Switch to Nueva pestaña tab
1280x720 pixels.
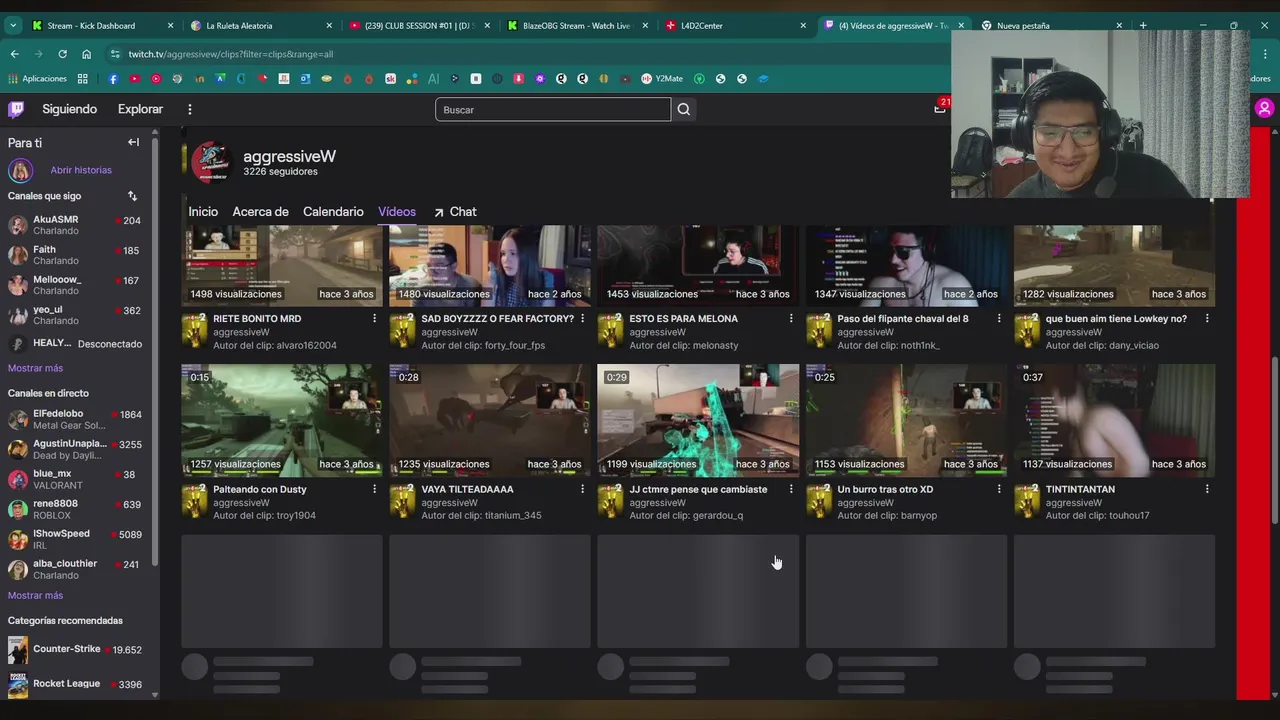click(1050, 25)
